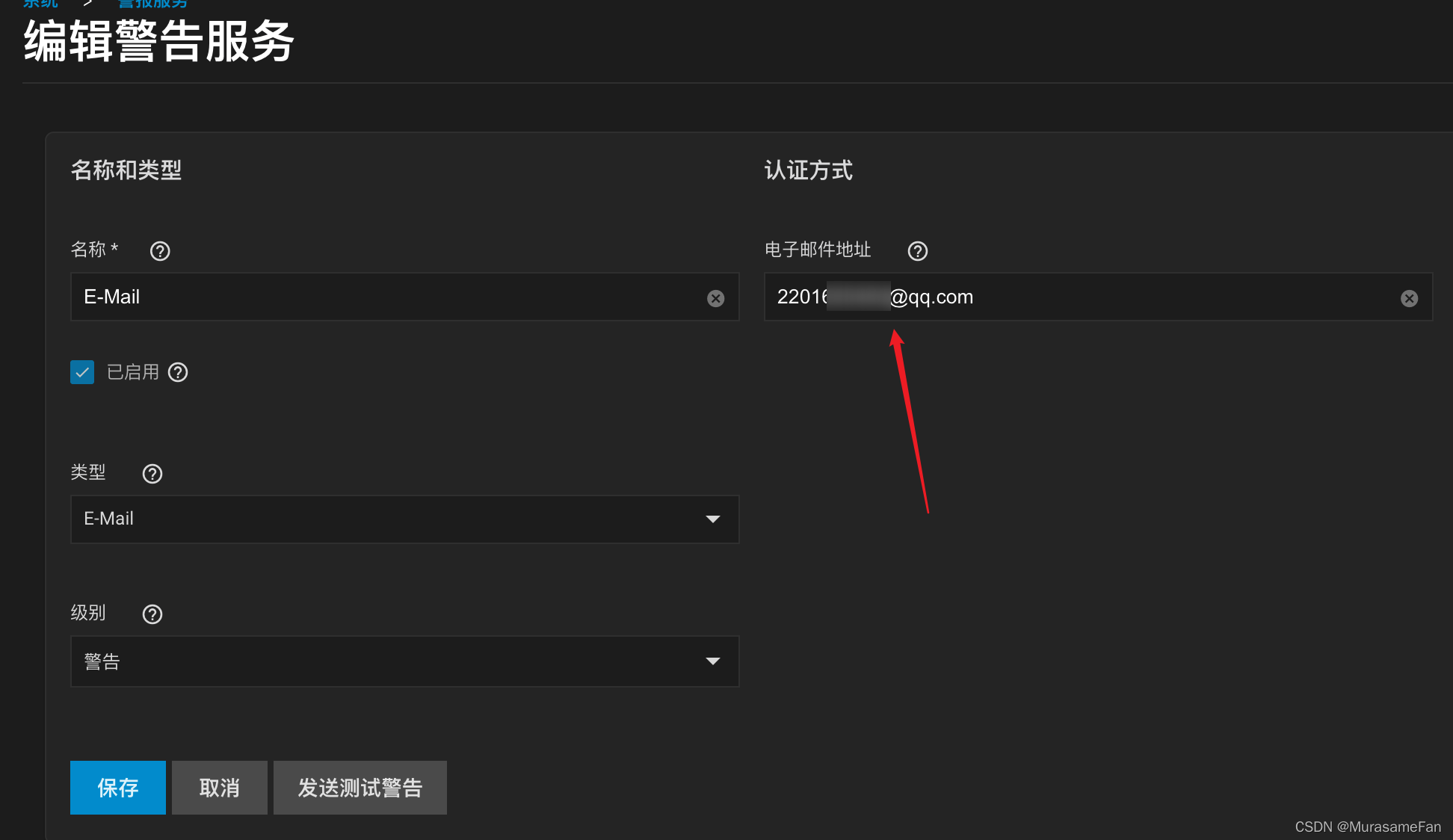Viewport: 1453px width, 840px height.
Task: Click the 类型 dropdown arrow
Action: click(x=712, y=519)
